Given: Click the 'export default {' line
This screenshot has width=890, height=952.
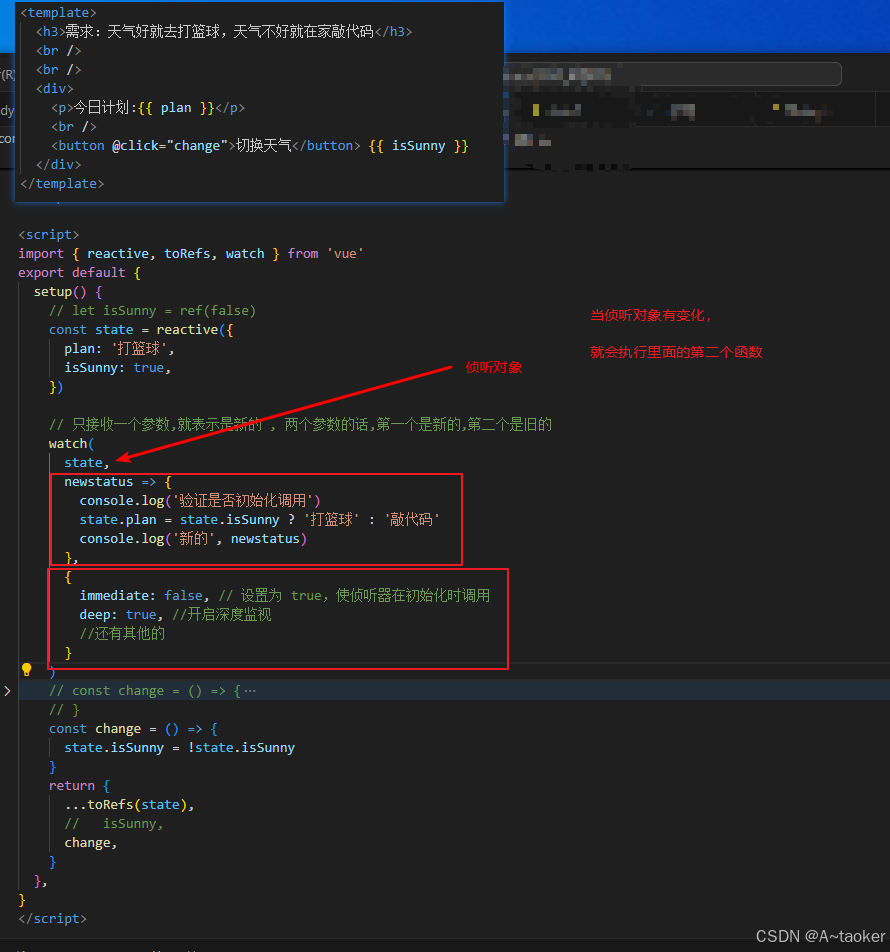Looking at the screenshot, I should click(80, 273).
